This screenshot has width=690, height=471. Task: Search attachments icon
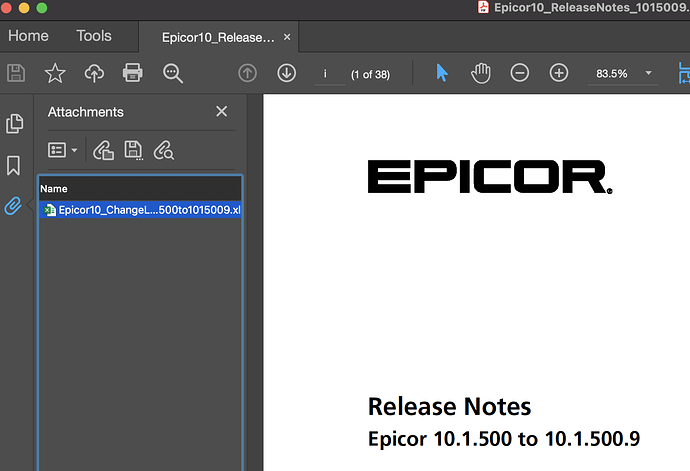(164, 150)
